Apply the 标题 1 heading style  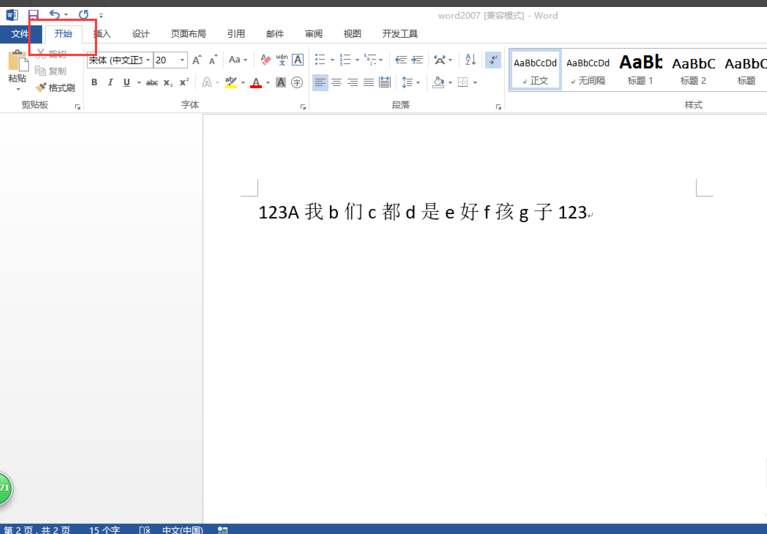pyautogui.click(x=640, y=69)
